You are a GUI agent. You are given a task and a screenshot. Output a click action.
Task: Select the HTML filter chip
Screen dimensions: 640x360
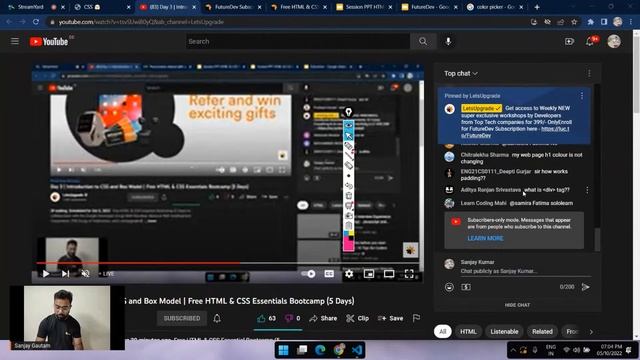[468, 331]
